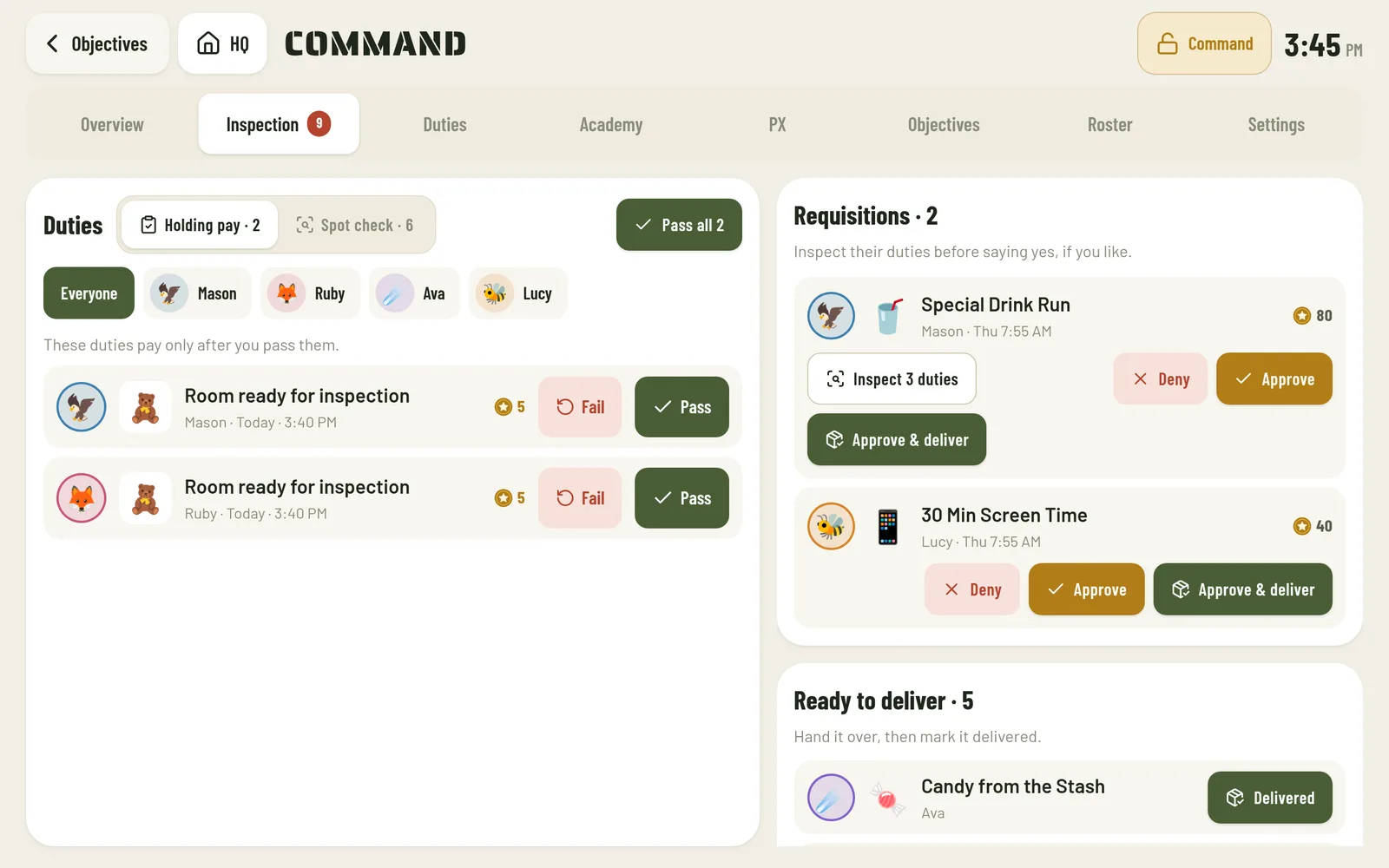Deny the Special Drink Run request
Screen dimensions: 1389x868
pos(1160,378)
